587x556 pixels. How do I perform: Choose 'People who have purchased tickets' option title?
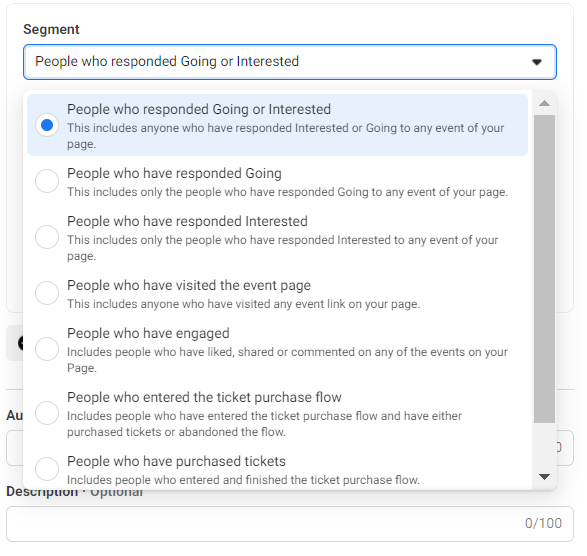point(176,461)
